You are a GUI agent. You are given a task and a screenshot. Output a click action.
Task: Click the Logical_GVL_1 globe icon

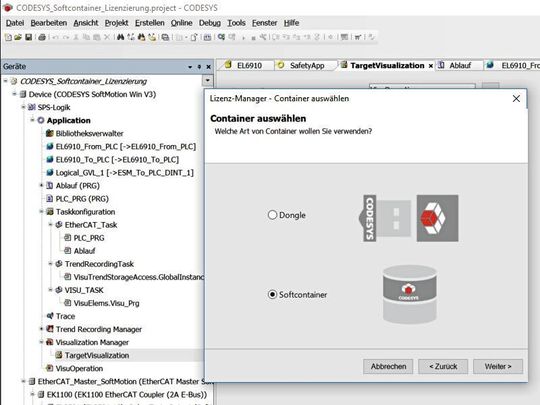(x=50, y=172)
